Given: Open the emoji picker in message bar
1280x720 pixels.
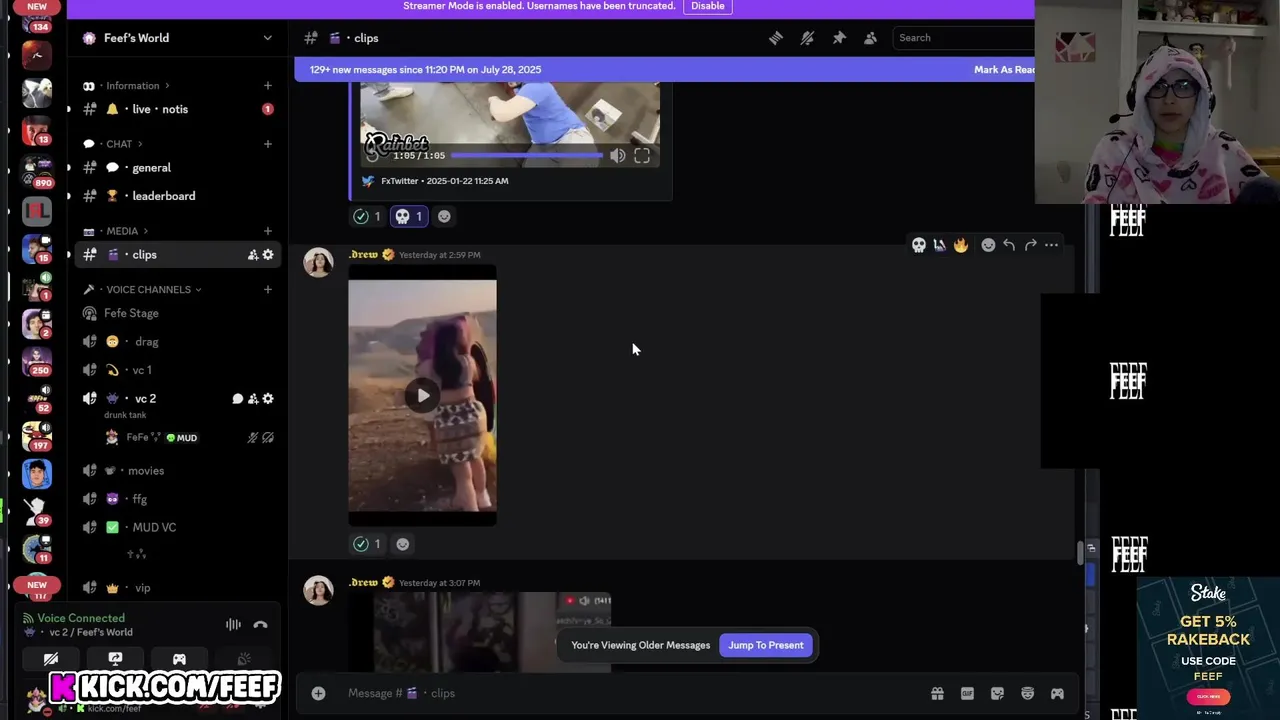Looking at the screenshot, I should (1027, 694).
